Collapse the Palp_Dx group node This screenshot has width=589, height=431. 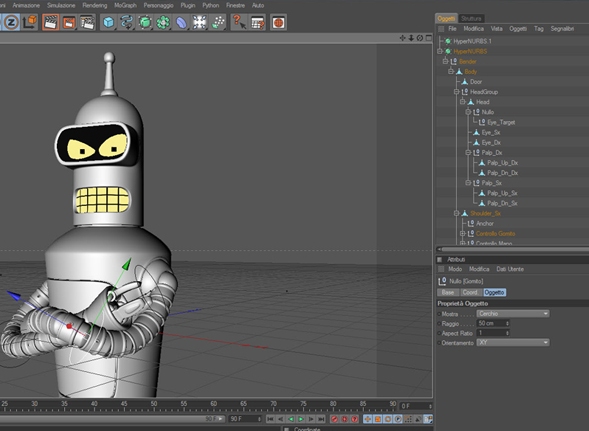click(x=468, y=153)
